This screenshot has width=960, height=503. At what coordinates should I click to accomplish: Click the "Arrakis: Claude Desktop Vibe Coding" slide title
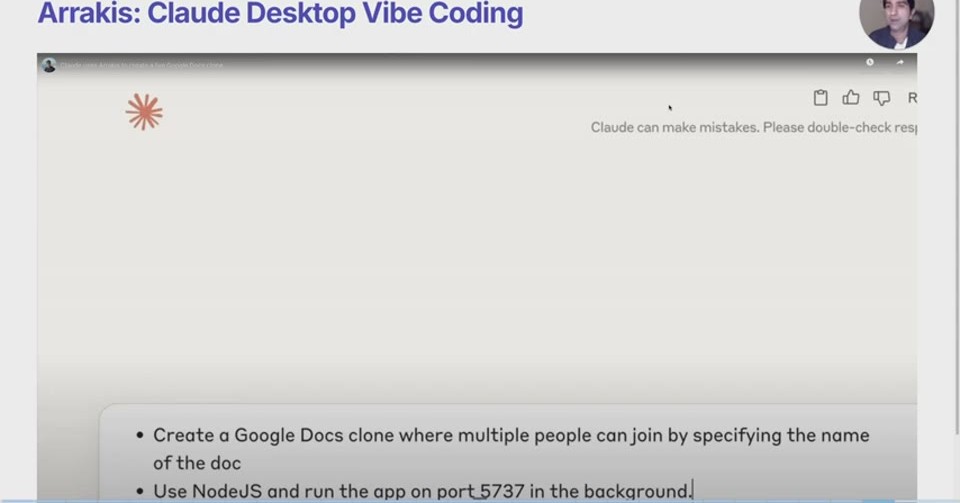(x=280, y=13)
